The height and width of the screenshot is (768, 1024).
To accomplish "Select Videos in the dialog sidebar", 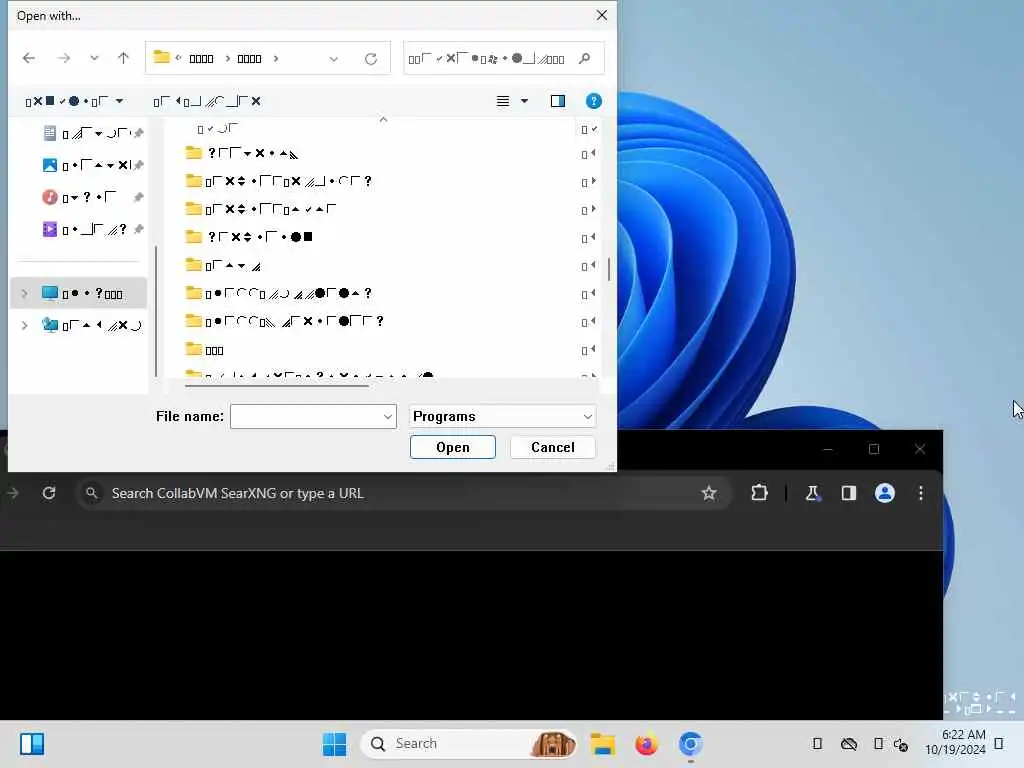I will click(x=92, y=229).
